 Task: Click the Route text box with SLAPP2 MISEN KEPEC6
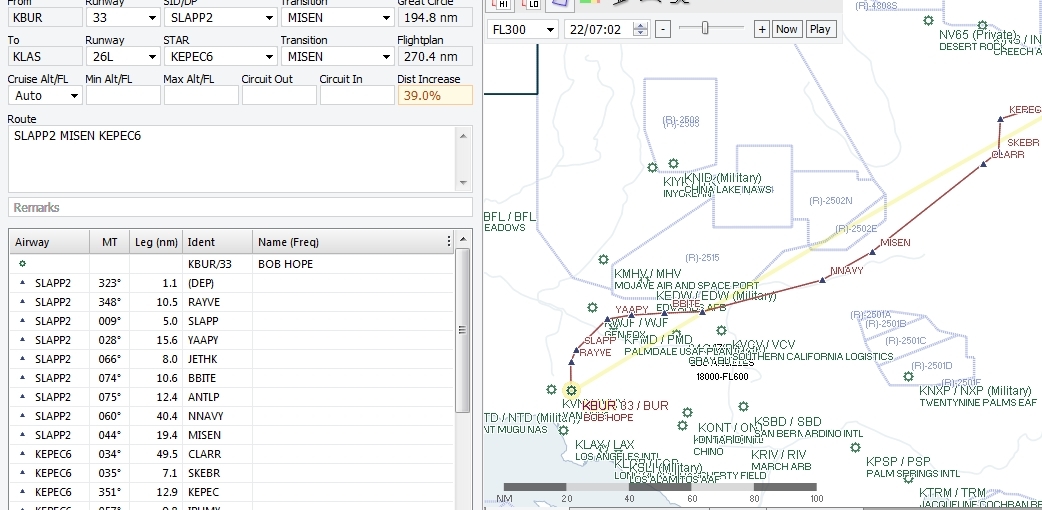(x=233, y=159)
